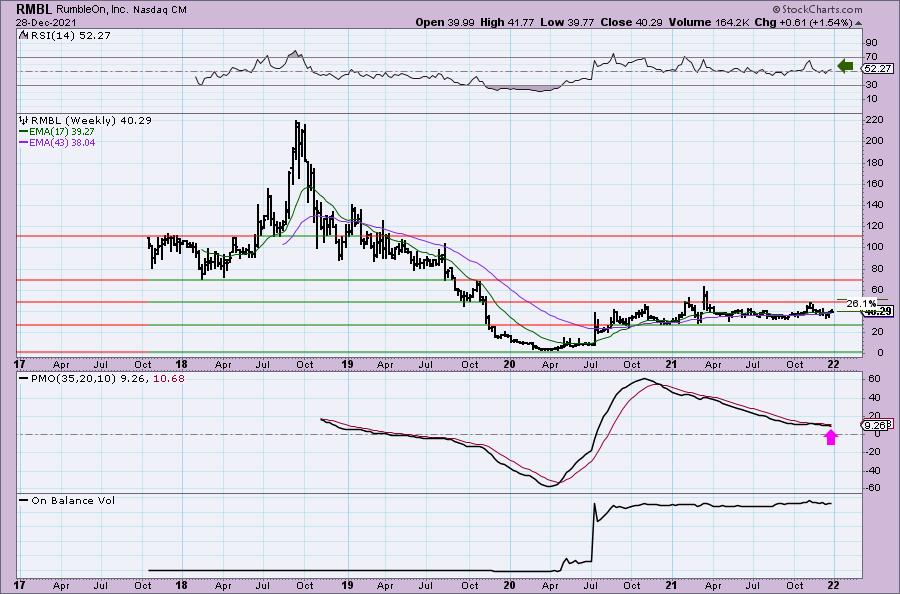Click the up triangle next to Chg percentage
Viewport: 900px width, 594px height.
coord(859,23)
